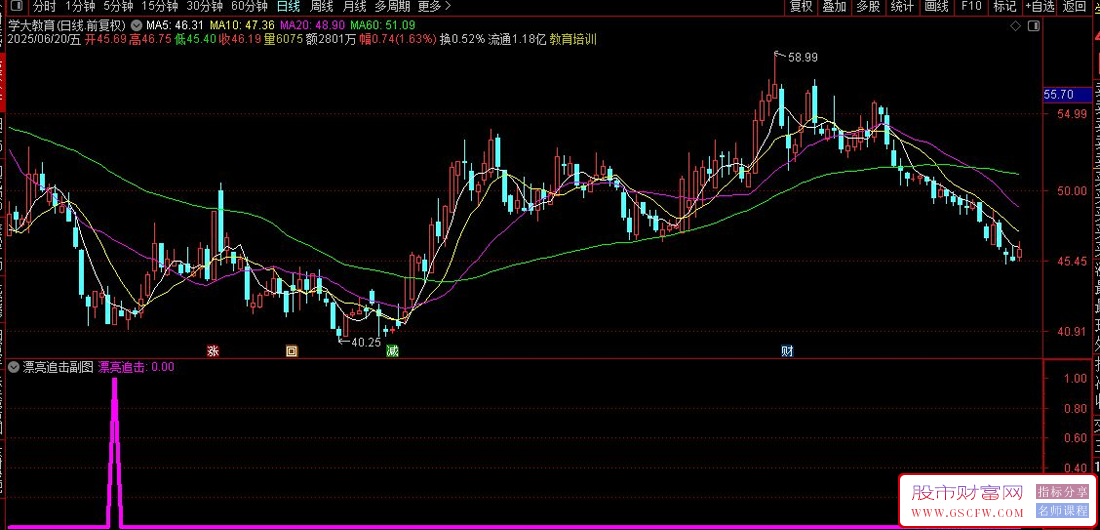Select the 5分钟 period tab
1100x530 pixels.
[118, 7]
